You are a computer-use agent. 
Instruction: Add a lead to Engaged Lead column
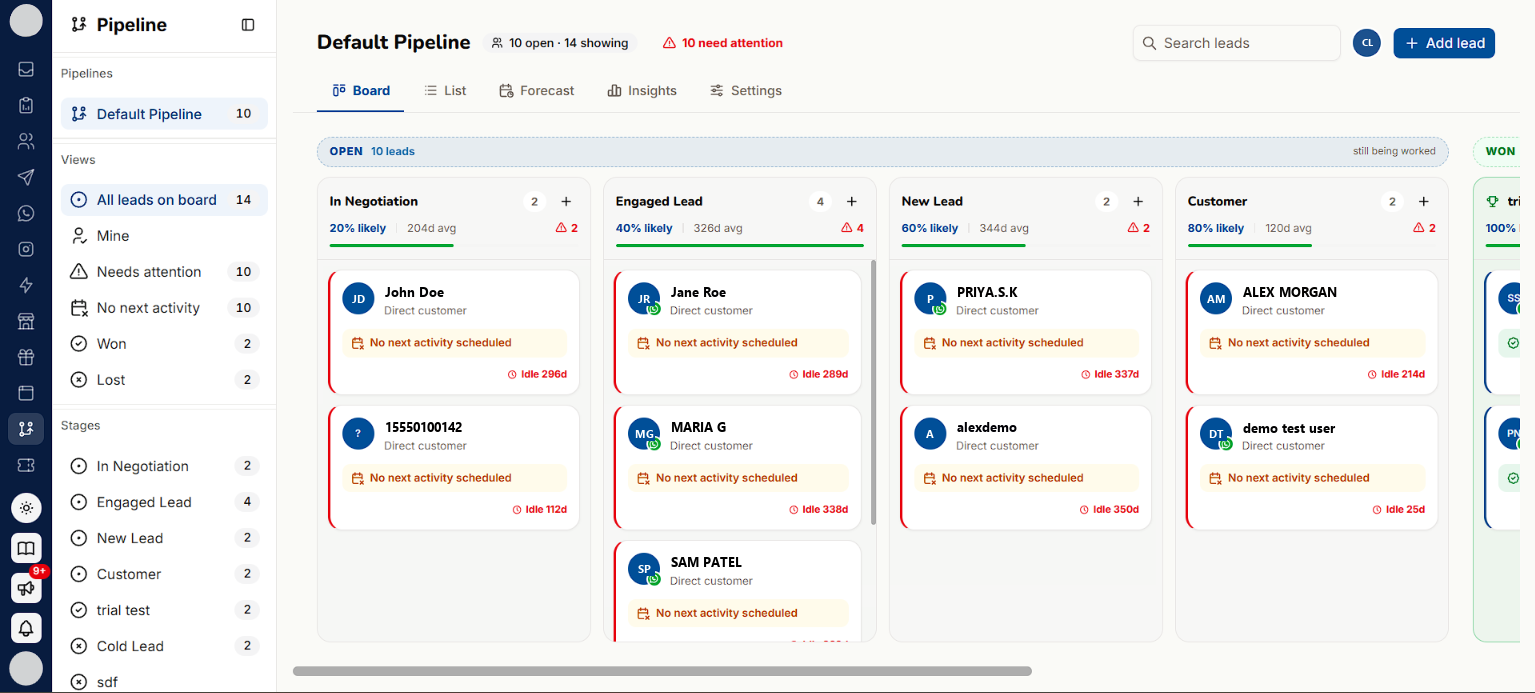click(852, 202)
